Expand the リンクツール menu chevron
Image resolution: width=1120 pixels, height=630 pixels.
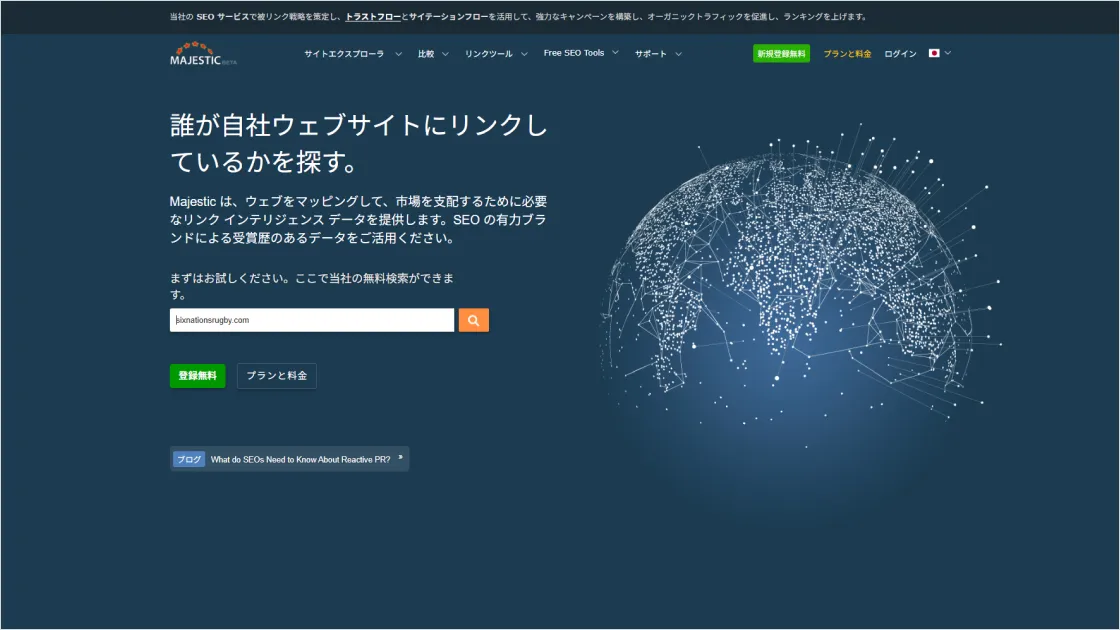(x=524, y=54)
